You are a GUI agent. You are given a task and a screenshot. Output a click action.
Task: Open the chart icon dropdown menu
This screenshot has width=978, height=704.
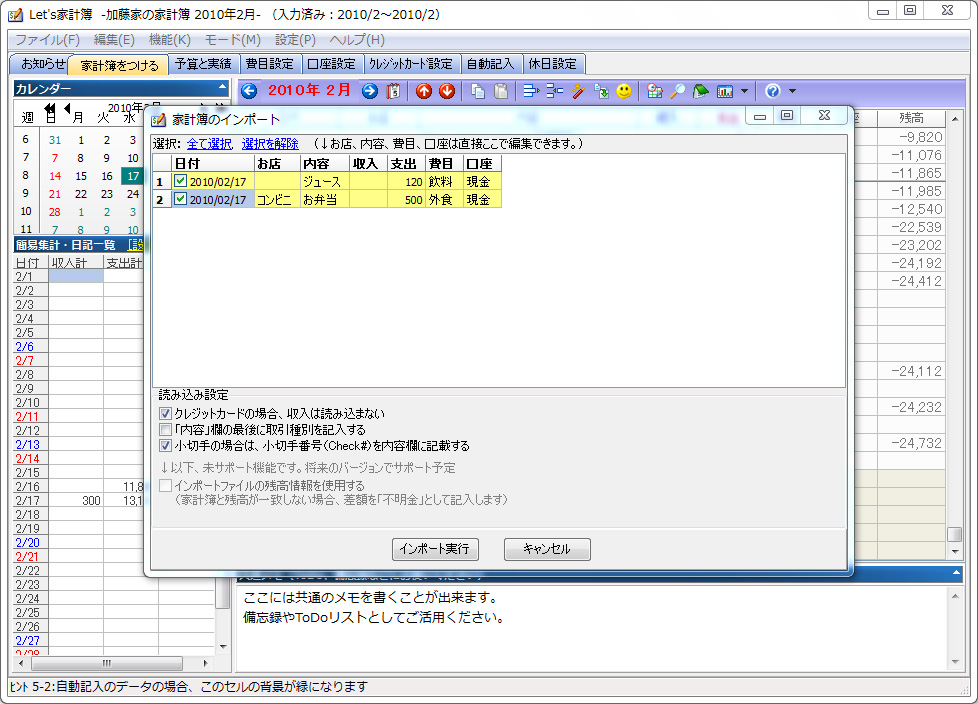(744, 91)
